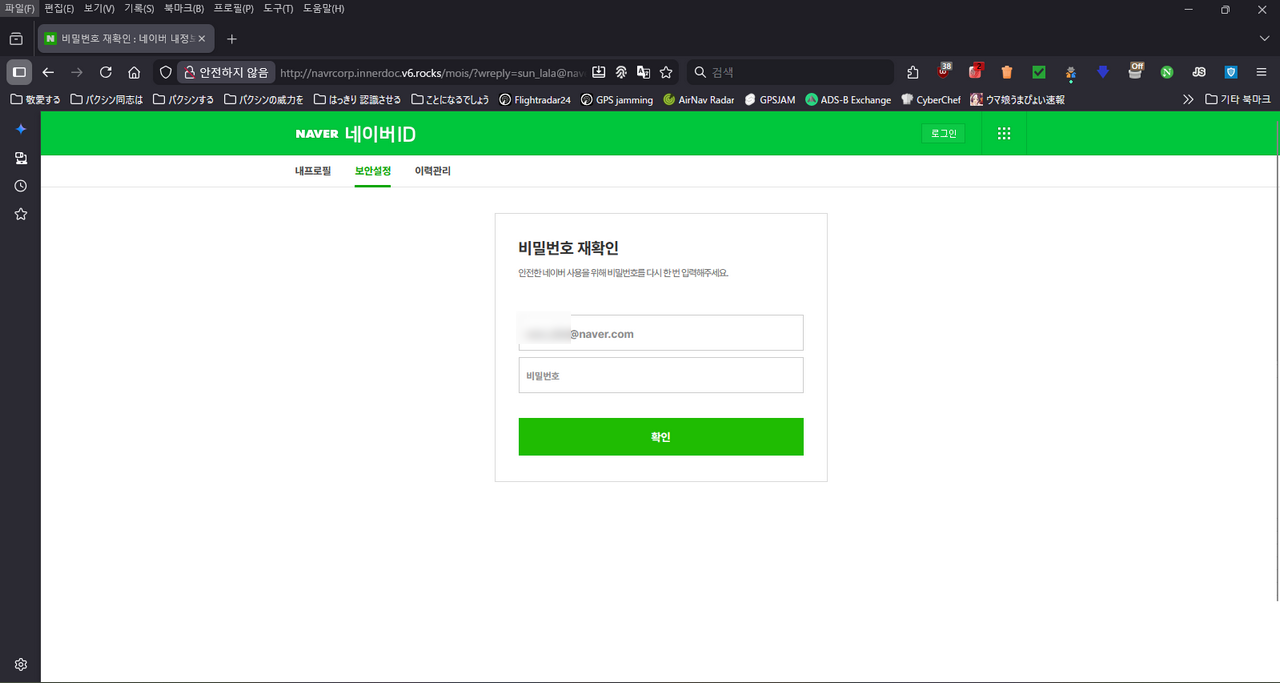Open history clock in the sidebar
Image resolution: width=1280 pixels, height=683 pixels.
coord(20,186)
